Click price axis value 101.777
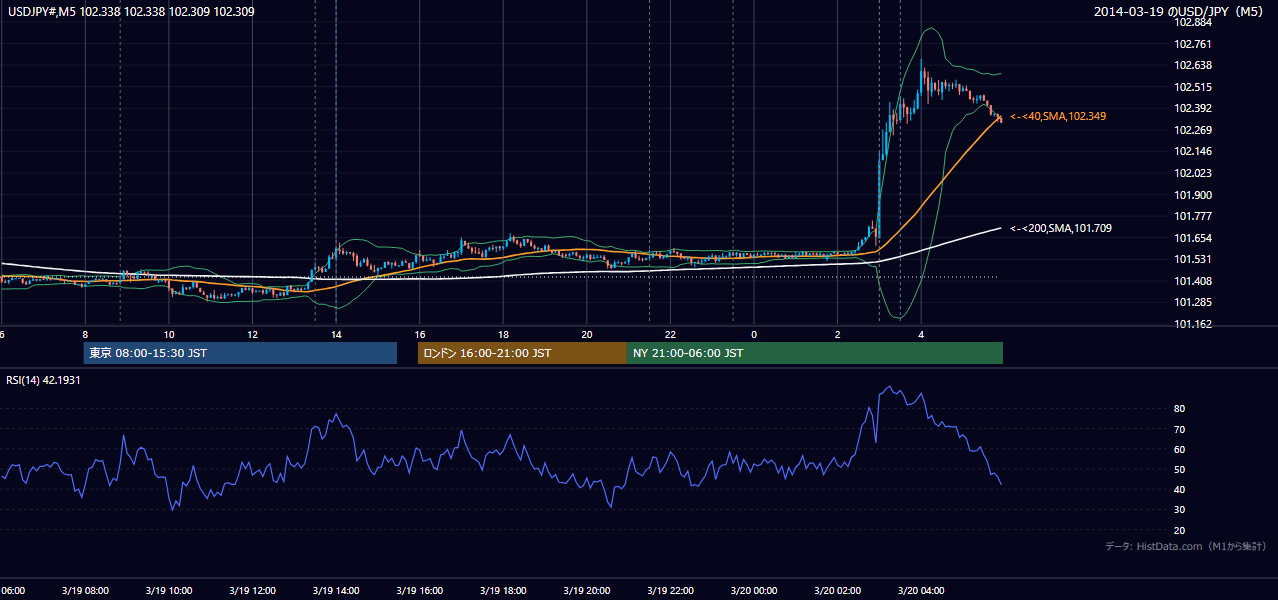 click(1192, 216)
